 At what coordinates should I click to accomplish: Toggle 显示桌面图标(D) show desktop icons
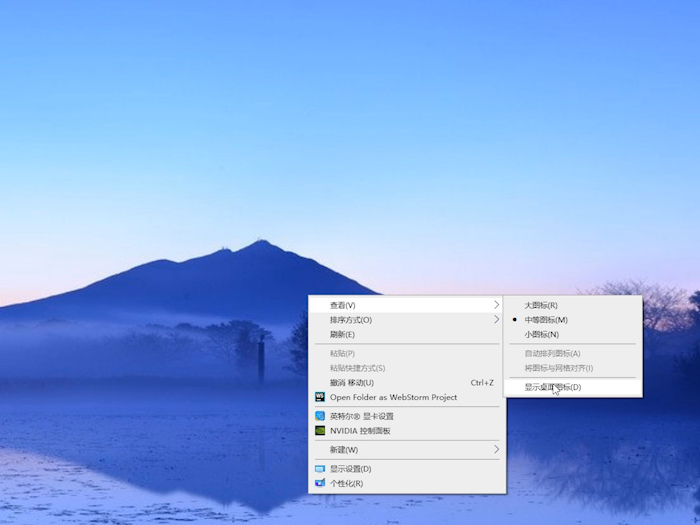552,387
